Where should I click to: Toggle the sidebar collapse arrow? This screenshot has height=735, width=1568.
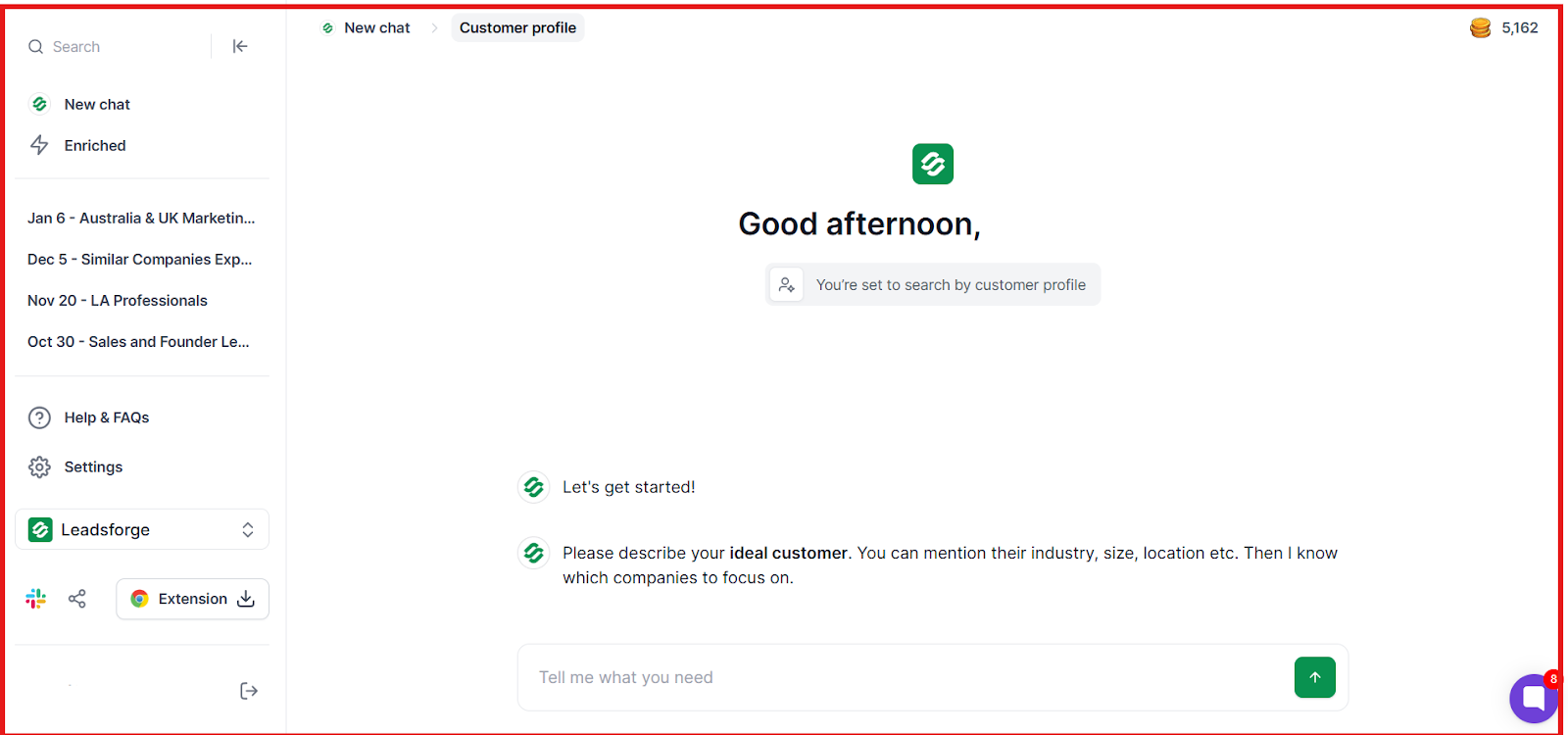(240, 46)
